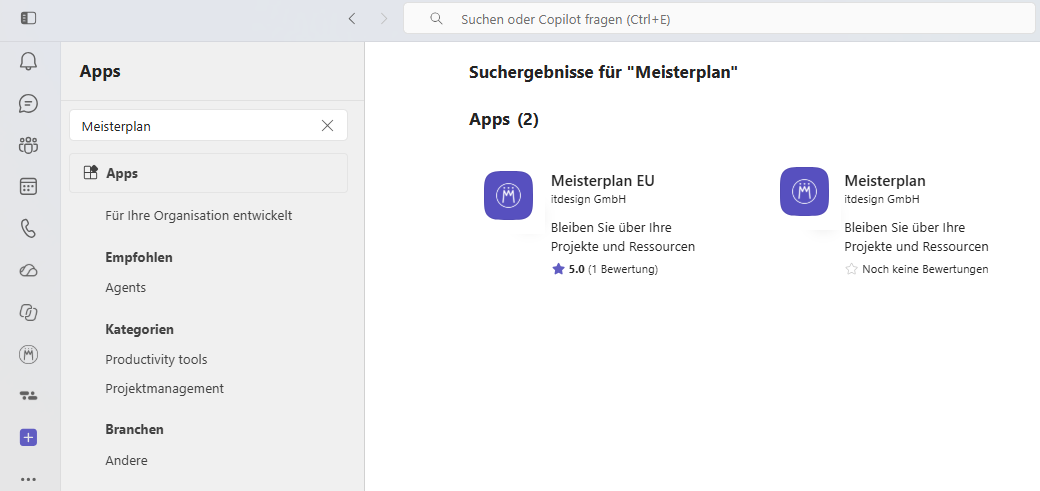This screenshot has height=491, width=1040.
Task: Select the Andere branch
Action: pos(127,460)
